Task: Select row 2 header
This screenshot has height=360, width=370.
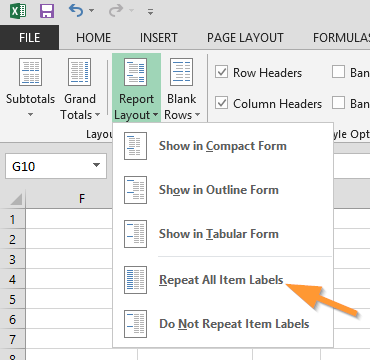Action: coord(13,239)
